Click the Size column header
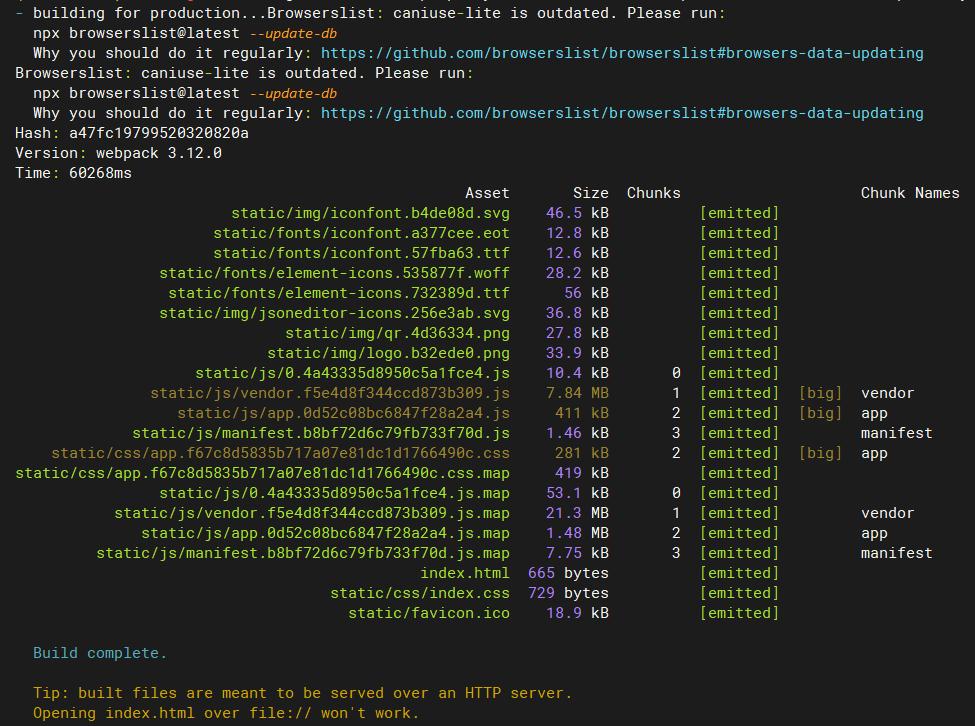975x726 pixels. [x=591, y=193]
